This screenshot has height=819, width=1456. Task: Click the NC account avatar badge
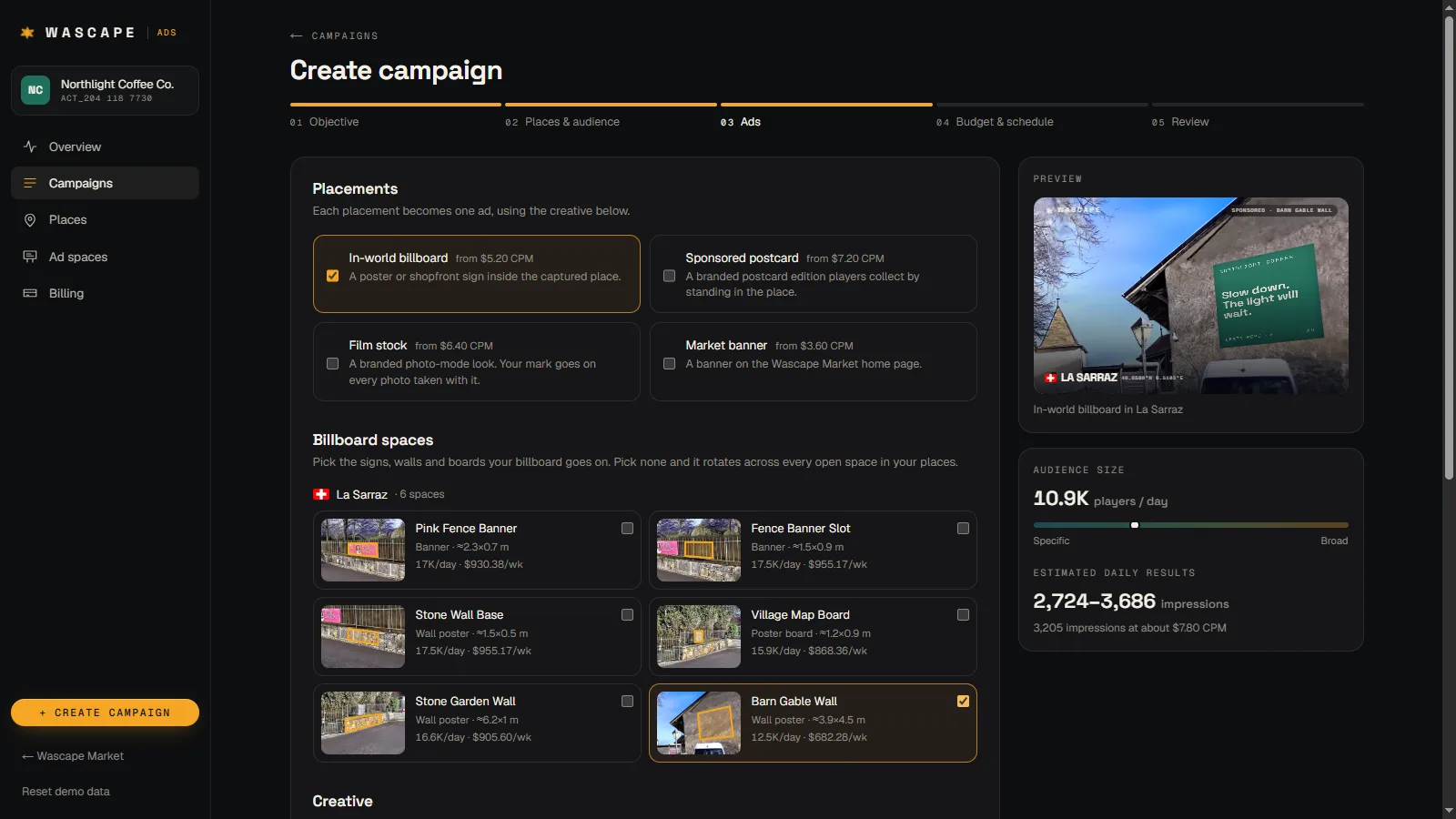[35, 90]
